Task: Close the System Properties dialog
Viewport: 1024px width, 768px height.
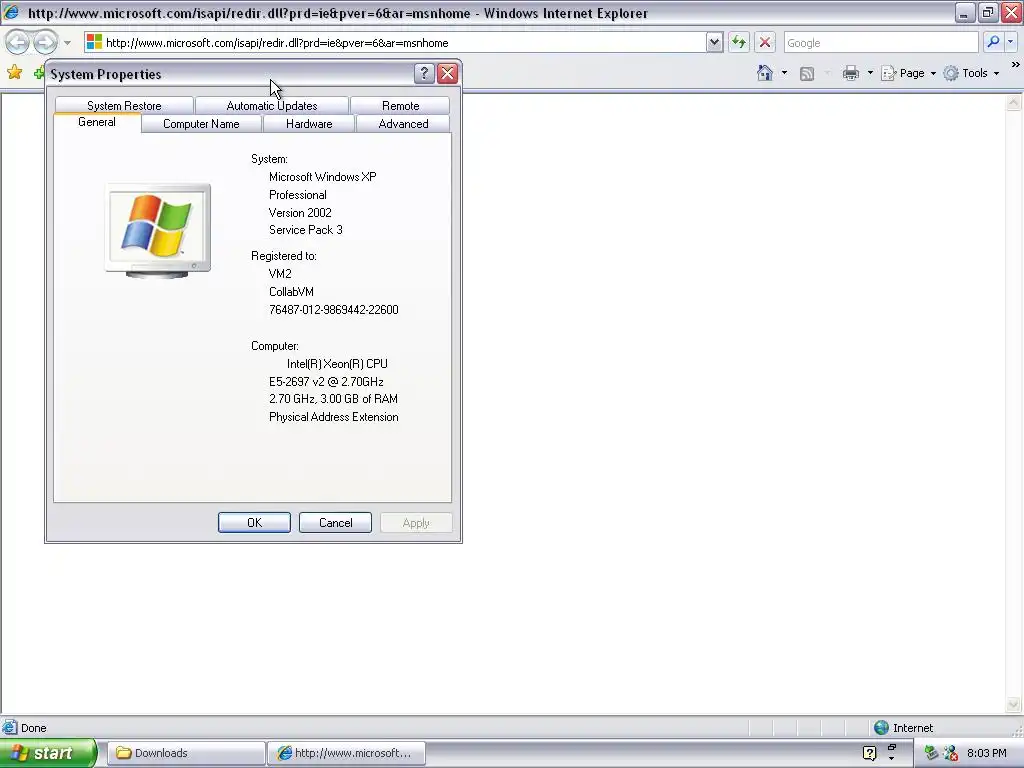Action: coord(447,74)
